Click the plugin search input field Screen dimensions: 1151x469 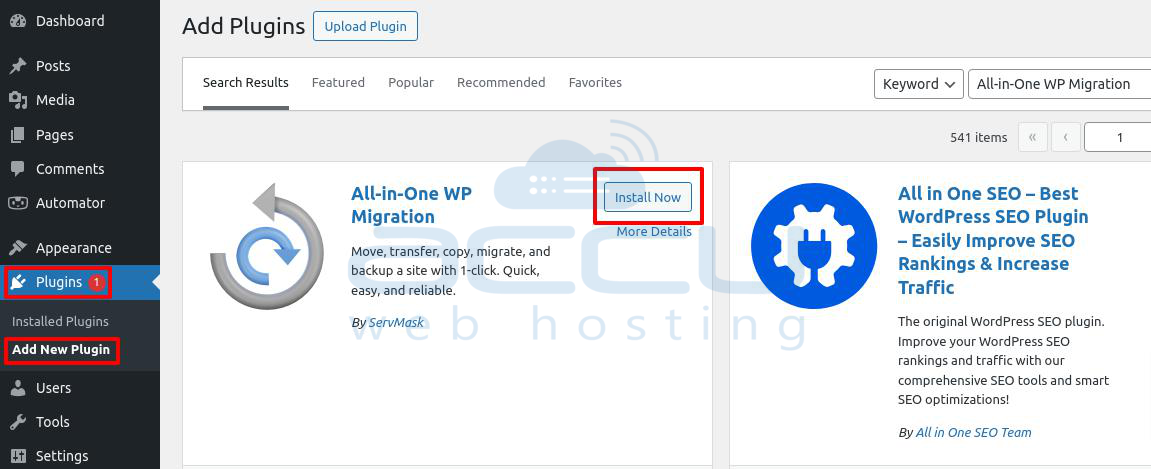tap(1059, 84)
